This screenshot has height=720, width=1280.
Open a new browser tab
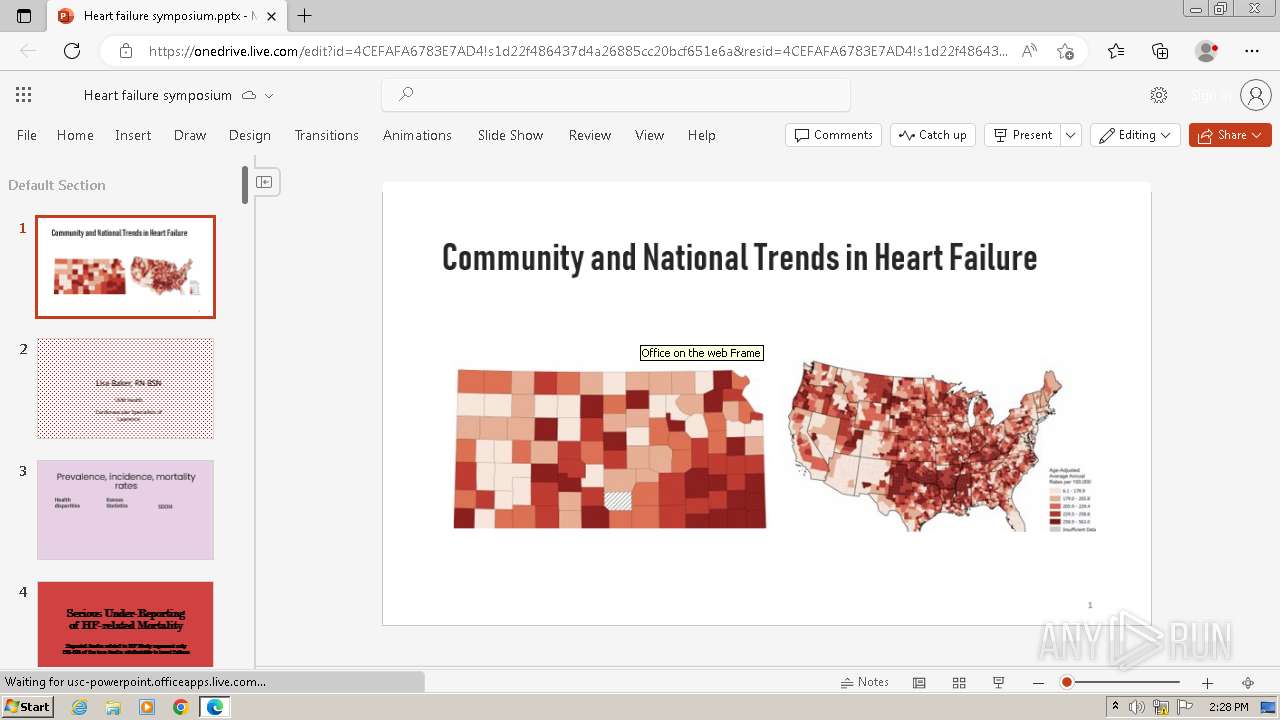click(305, 15)
